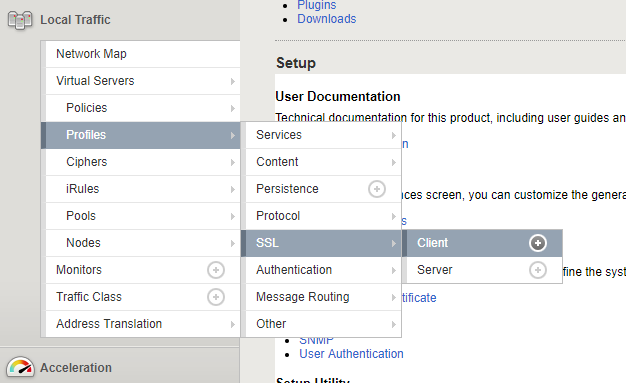Expand the Other submenu arrow
The image size is (626, 383).
[x=393, y=324]
